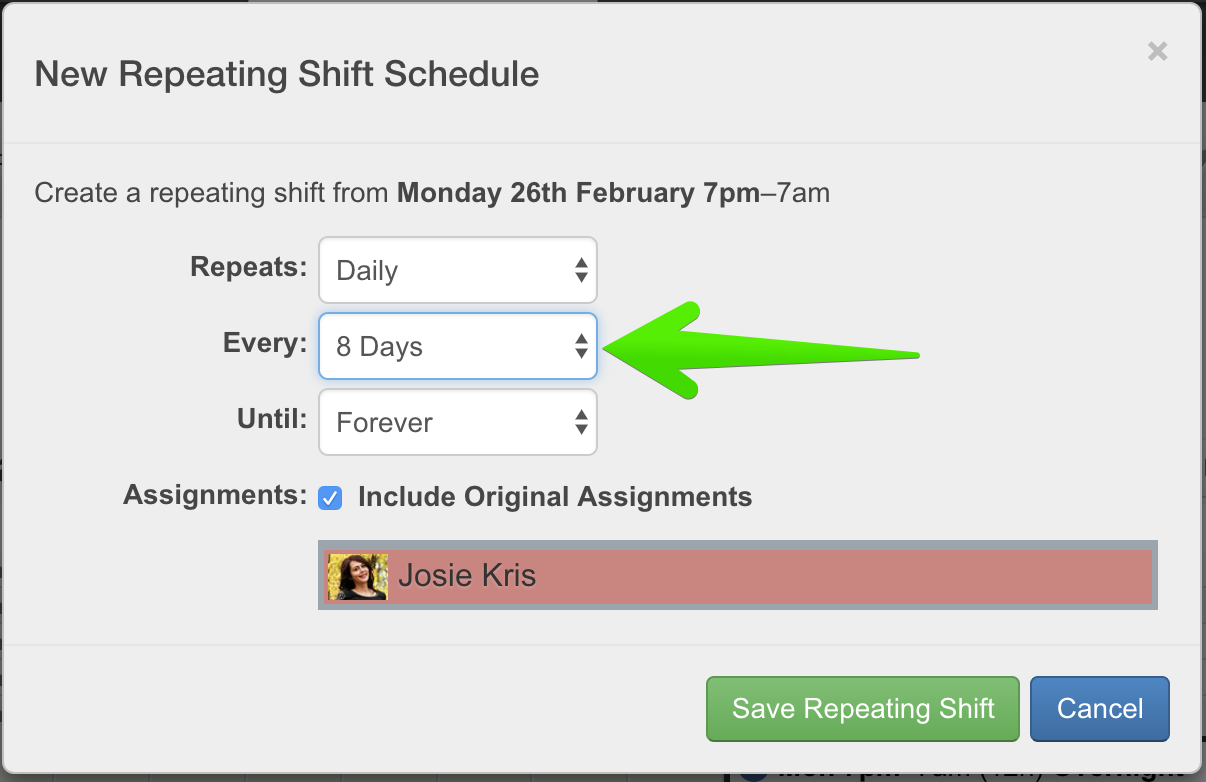The width and height of the screenshot is (1206, 782).
Task: Click the dialog title New Repeating Shift Schedule
Action: [x=287, y=75]
